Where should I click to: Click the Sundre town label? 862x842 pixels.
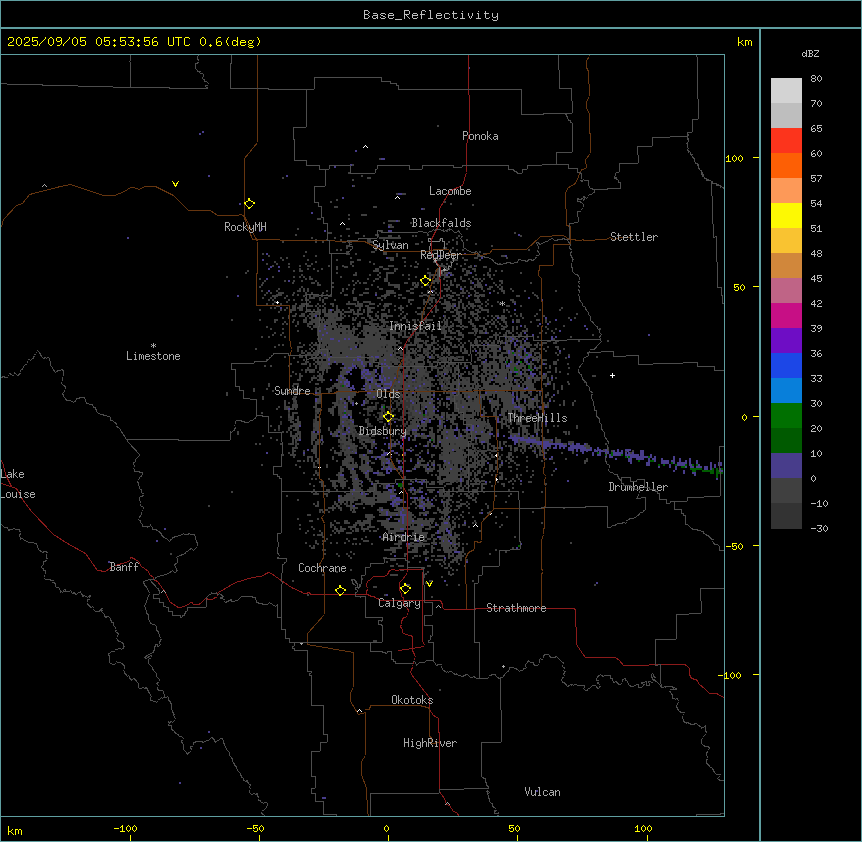[292, 391]
